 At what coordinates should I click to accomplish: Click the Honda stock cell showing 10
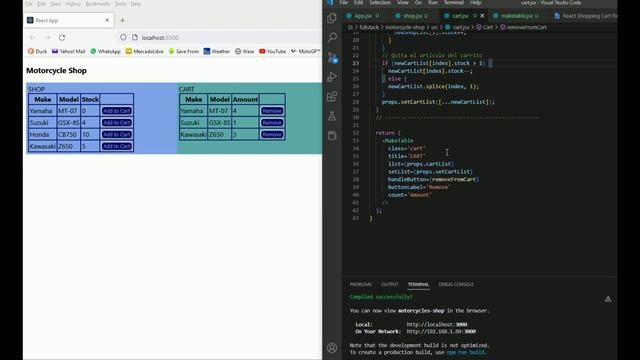click(x=90, y=134)
